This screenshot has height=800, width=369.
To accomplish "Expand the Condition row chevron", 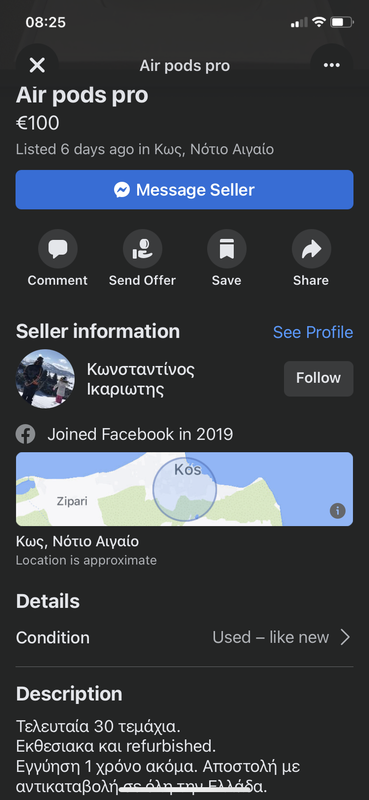I will coord(346,637).
